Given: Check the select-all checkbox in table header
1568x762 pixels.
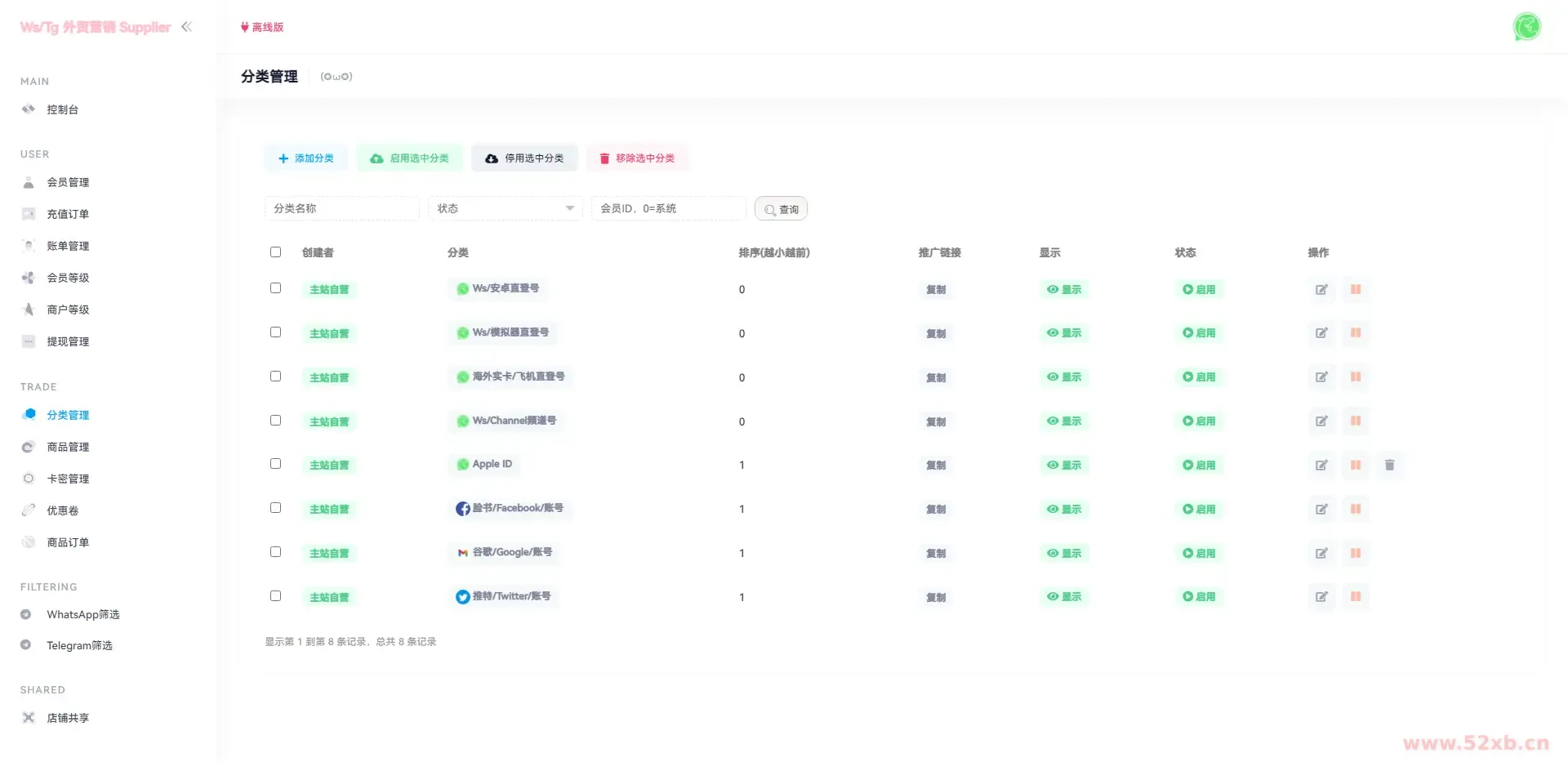Looking at the screenshot, I should tap(275, 252).
